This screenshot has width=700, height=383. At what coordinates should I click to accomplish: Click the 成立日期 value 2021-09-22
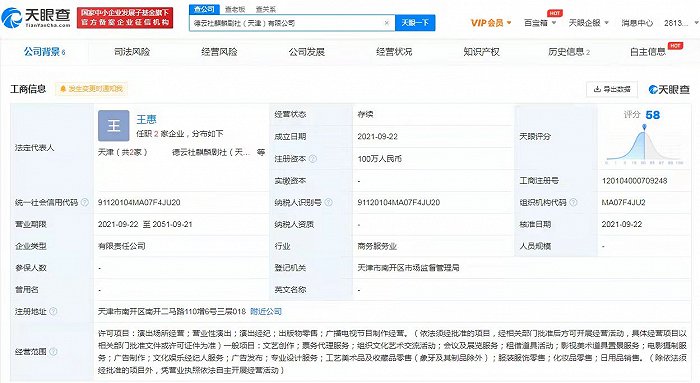[x=378, y=137]
